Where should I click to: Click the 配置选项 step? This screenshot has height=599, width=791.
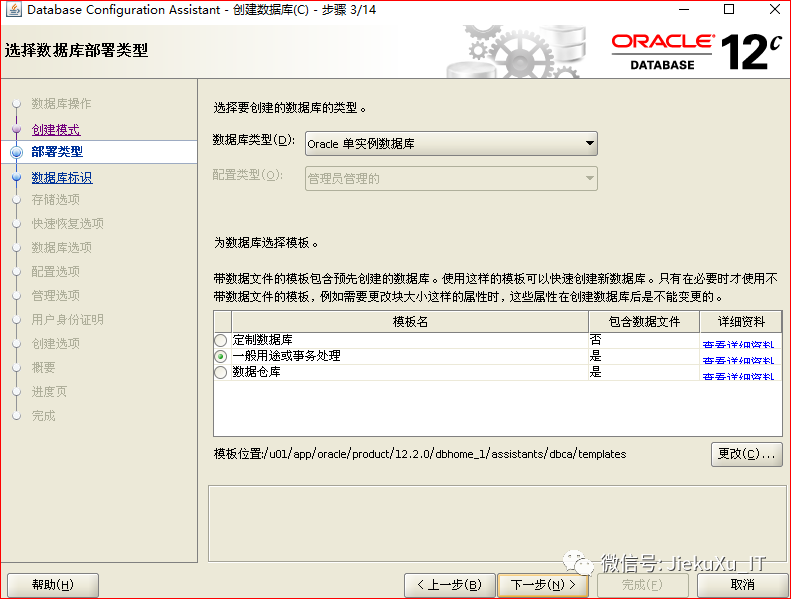[55, 271]
